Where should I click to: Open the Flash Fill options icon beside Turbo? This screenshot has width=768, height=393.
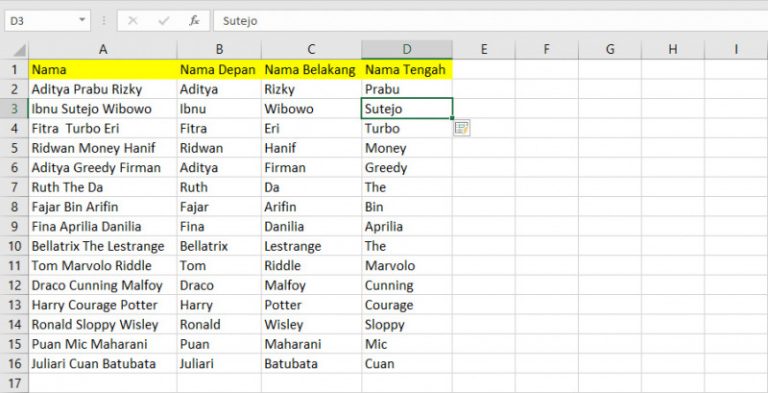[x=461, y=128]
